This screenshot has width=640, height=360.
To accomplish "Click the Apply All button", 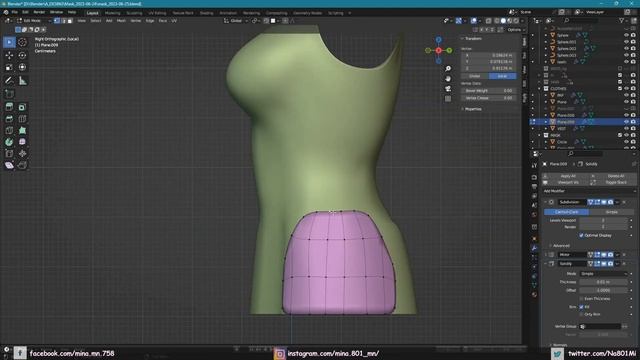I will 565,176.
